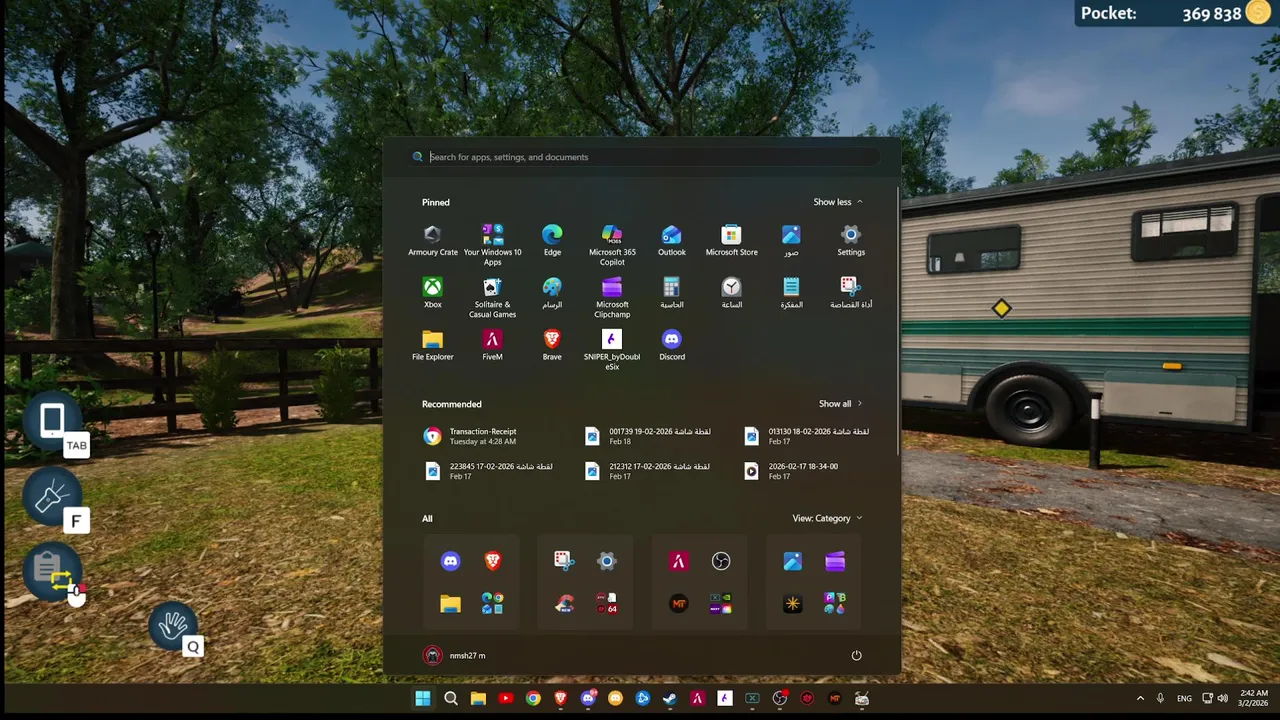Open the orange asterisk app in All grid
The image size is (1280, 720).
792,604
